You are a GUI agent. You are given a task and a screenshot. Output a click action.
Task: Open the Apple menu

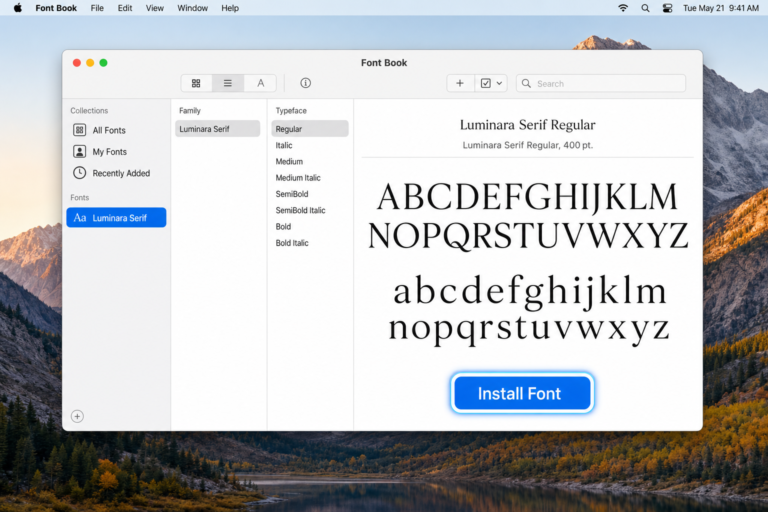18,8
